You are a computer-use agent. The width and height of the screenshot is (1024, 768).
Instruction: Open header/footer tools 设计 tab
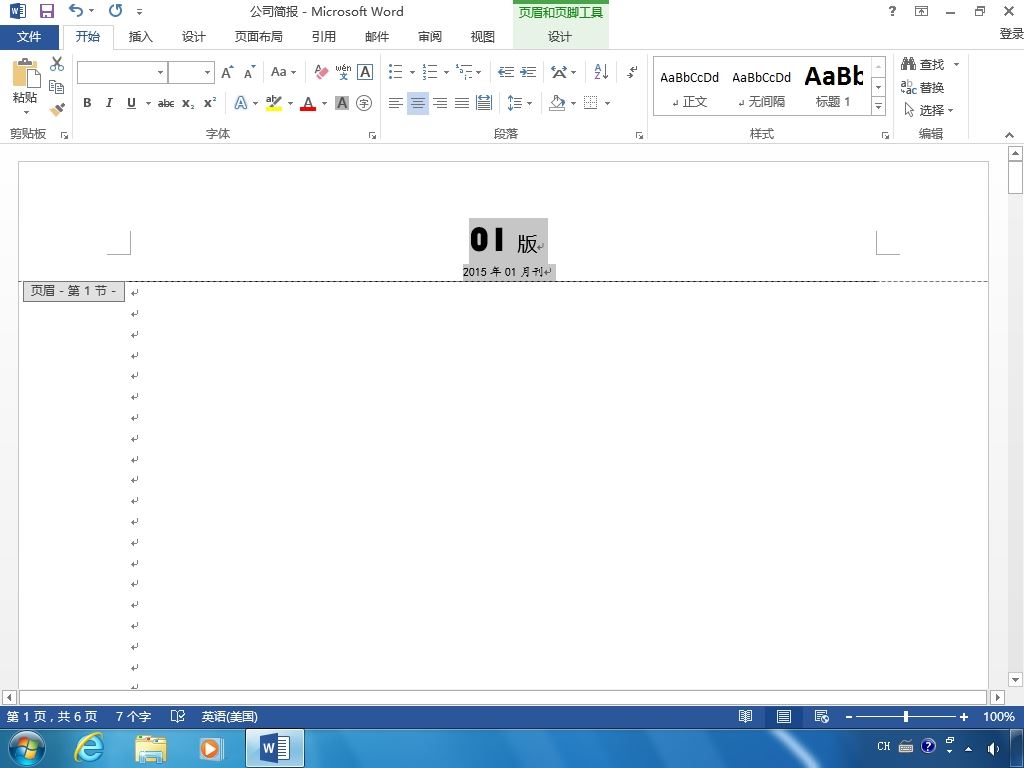560,37
